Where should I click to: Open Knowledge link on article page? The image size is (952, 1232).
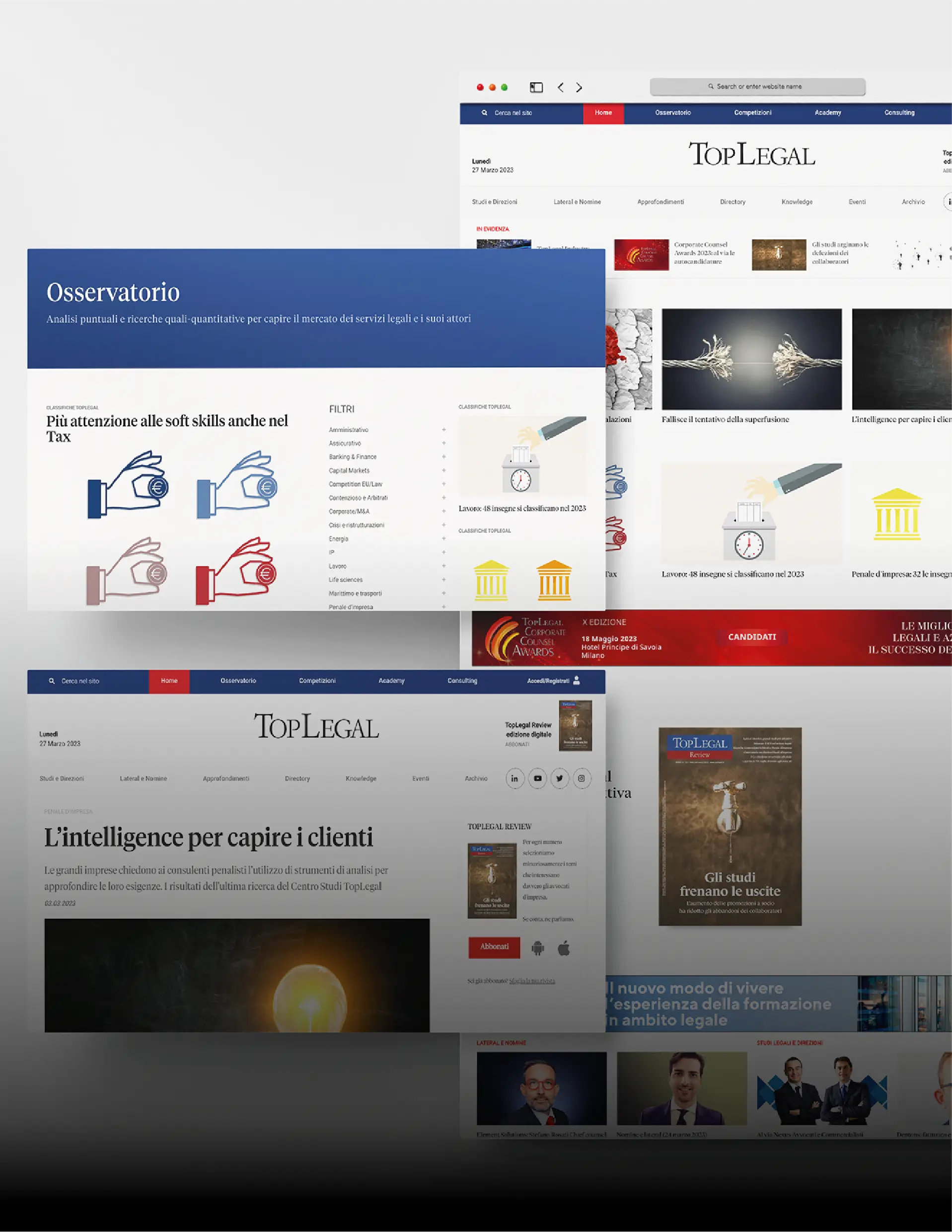point(361,778)
